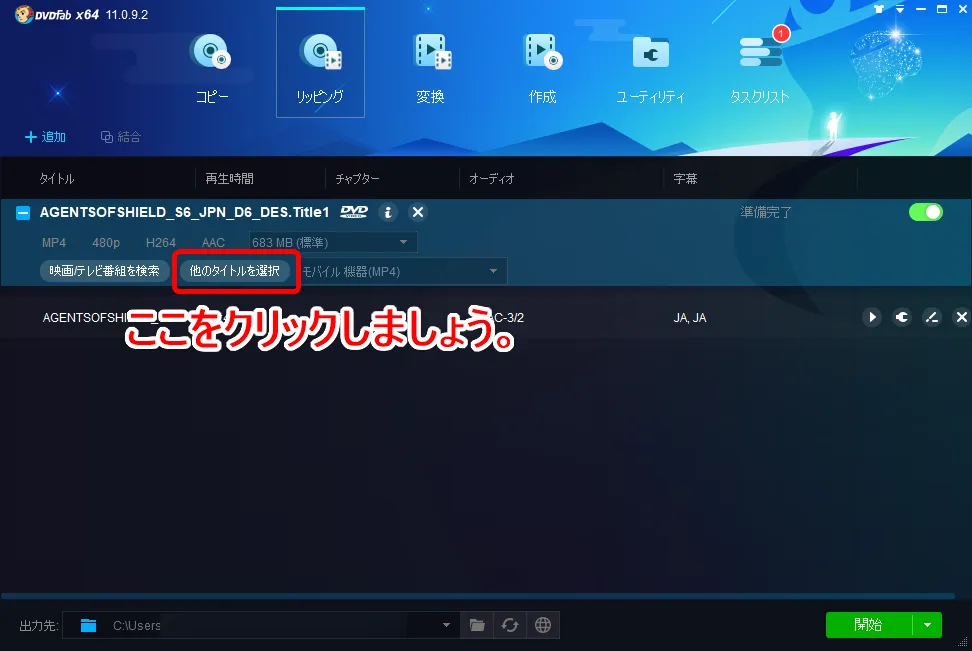The image size is (972, 651).
Task: Click the DVD source type icon
Action: click(354, 212)
